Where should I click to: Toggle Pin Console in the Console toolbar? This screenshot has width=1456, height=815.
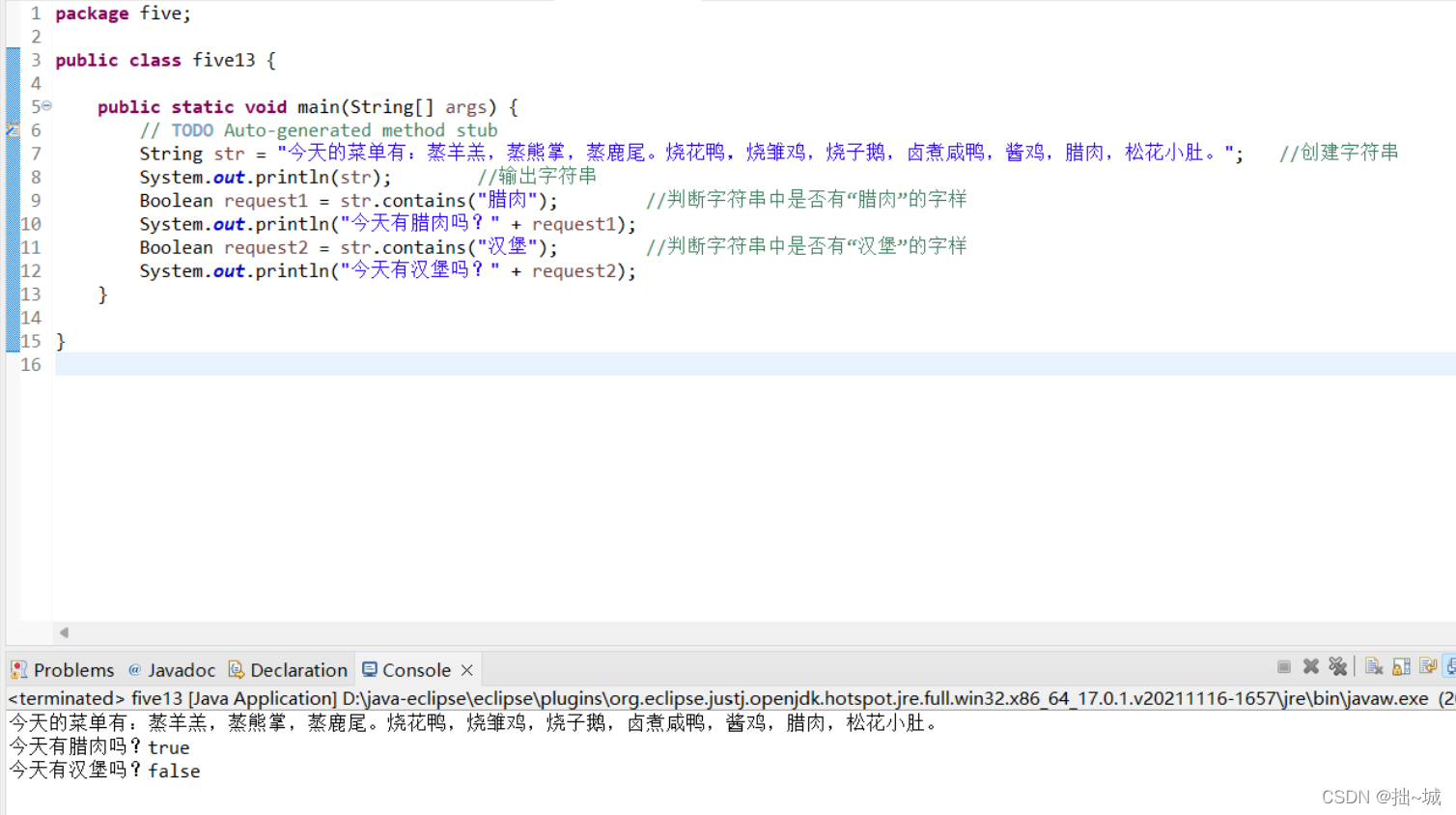(x=1427, y=665)
